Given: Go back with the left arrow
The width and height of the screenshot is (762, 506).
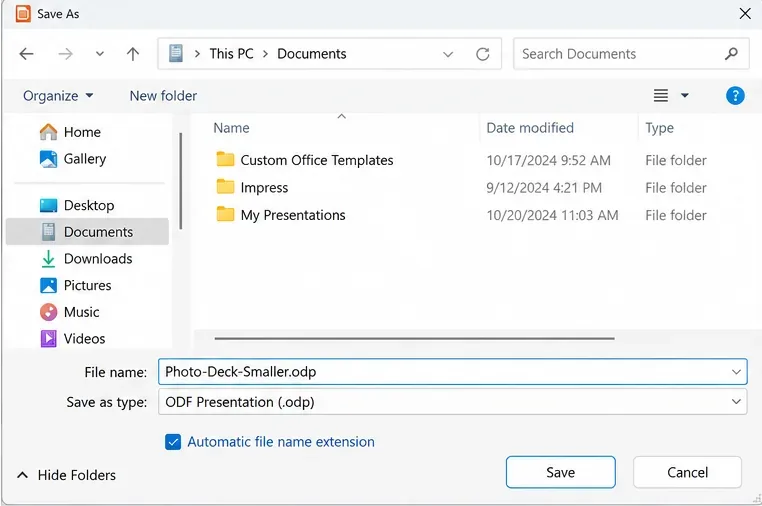Looking at the screenshot, I should click(x=26, y=53).
